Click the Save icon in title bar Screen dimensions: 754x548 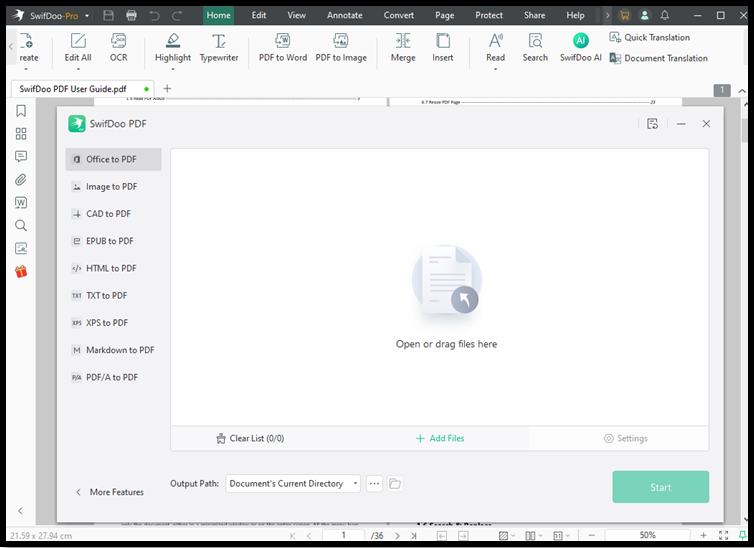[x=109, y=15]
